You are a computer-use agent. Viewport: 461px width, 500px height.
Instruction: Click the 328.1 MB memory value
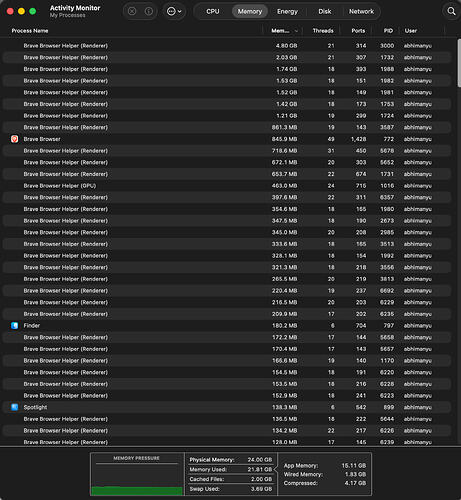click(284, 256)
